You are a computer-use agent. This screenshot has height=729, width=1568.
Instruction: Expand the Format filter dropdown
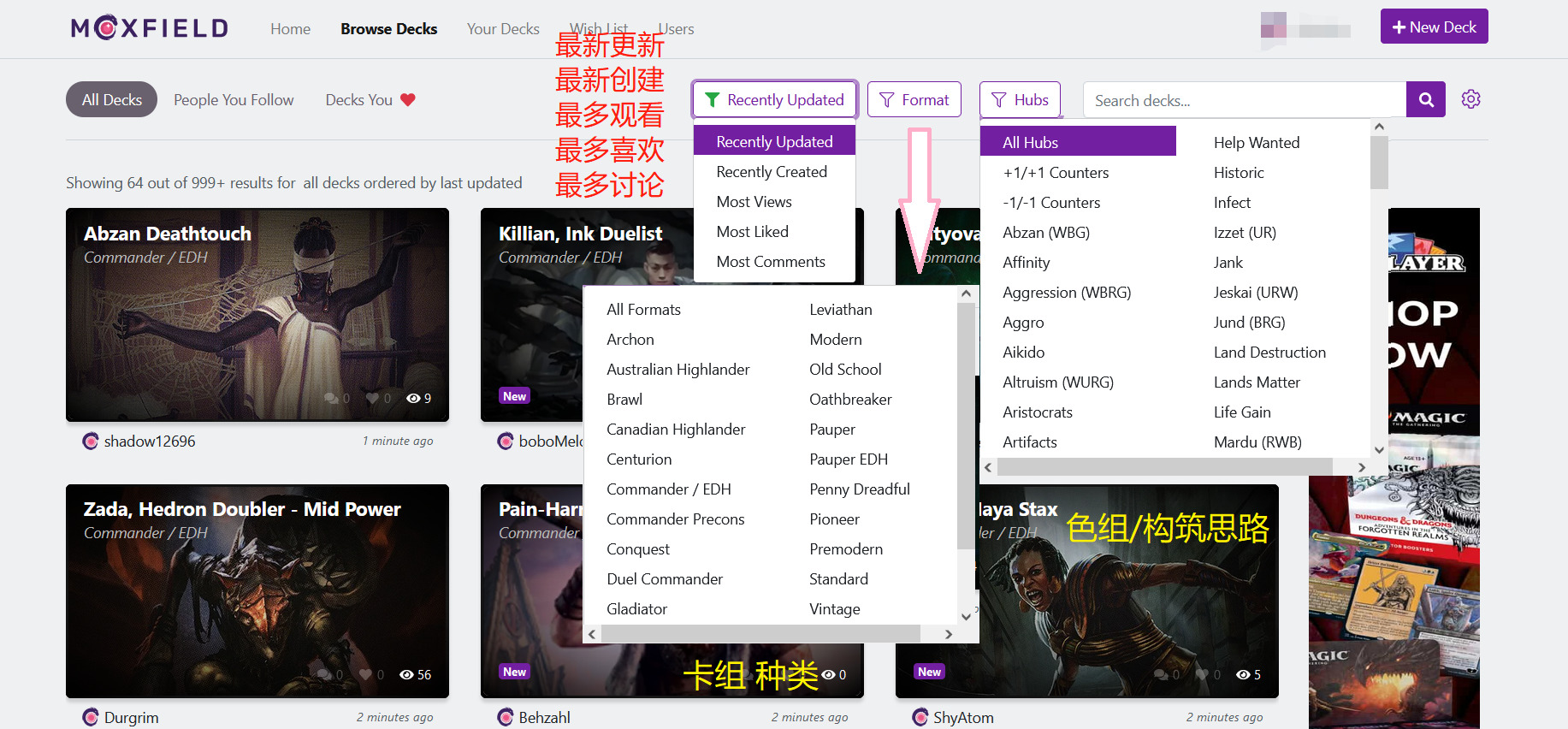(x=914, y=100)
